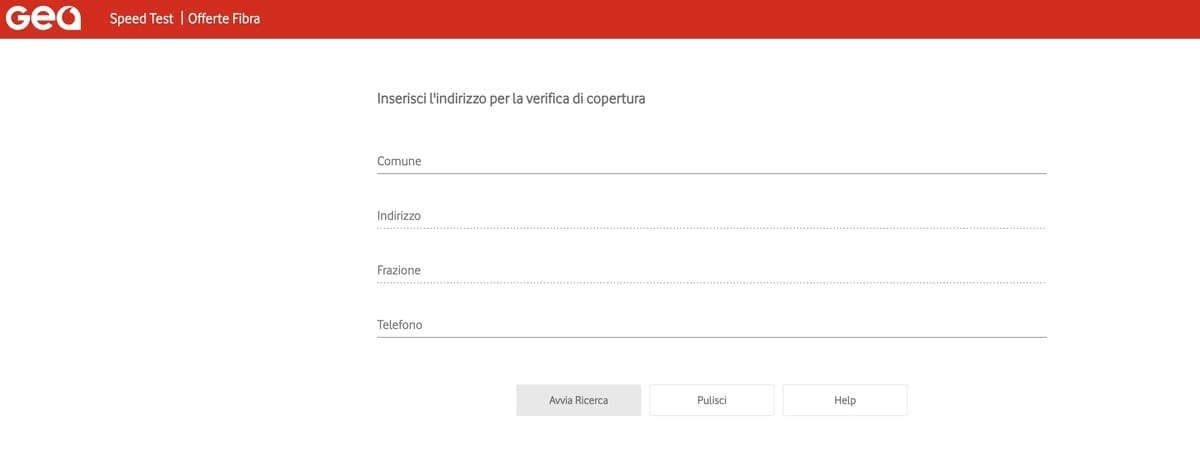The height and width of the screenshot is (459, 1200).
Task: Clear the form with Pulisci button
Action: click(x=712, y=400)
